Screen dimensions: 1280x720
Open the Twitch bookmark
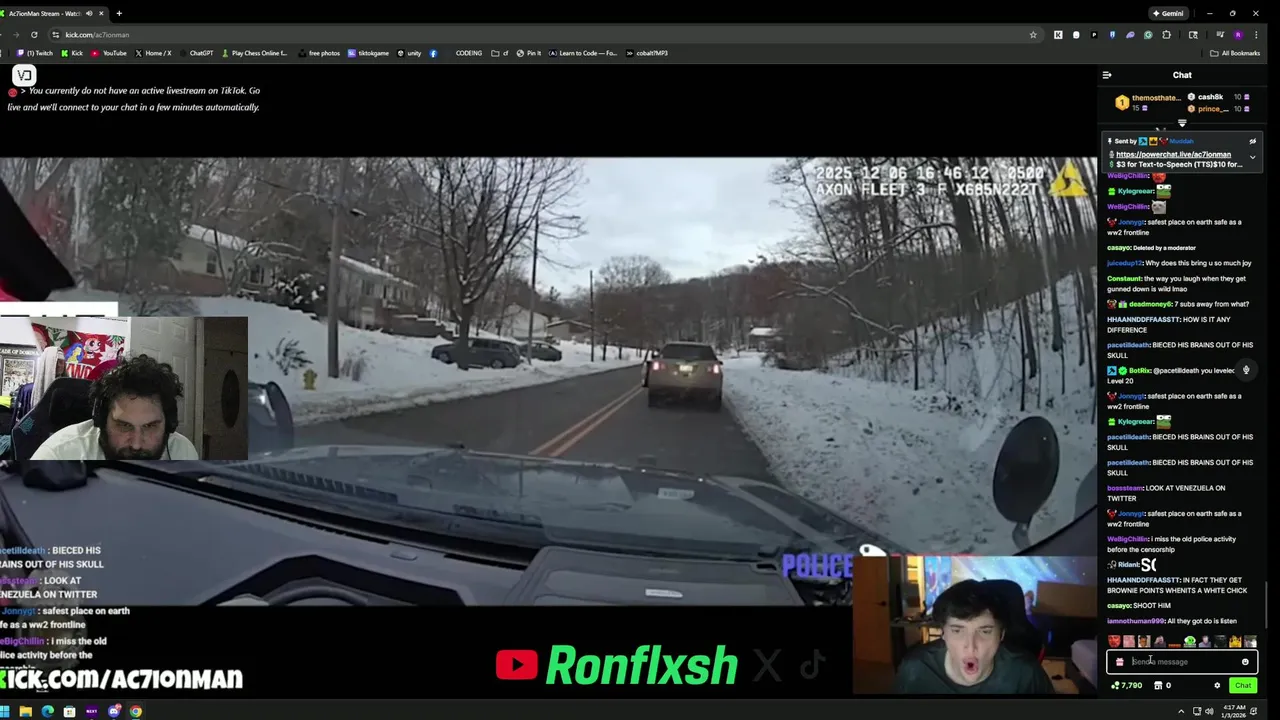coord(35,53)
